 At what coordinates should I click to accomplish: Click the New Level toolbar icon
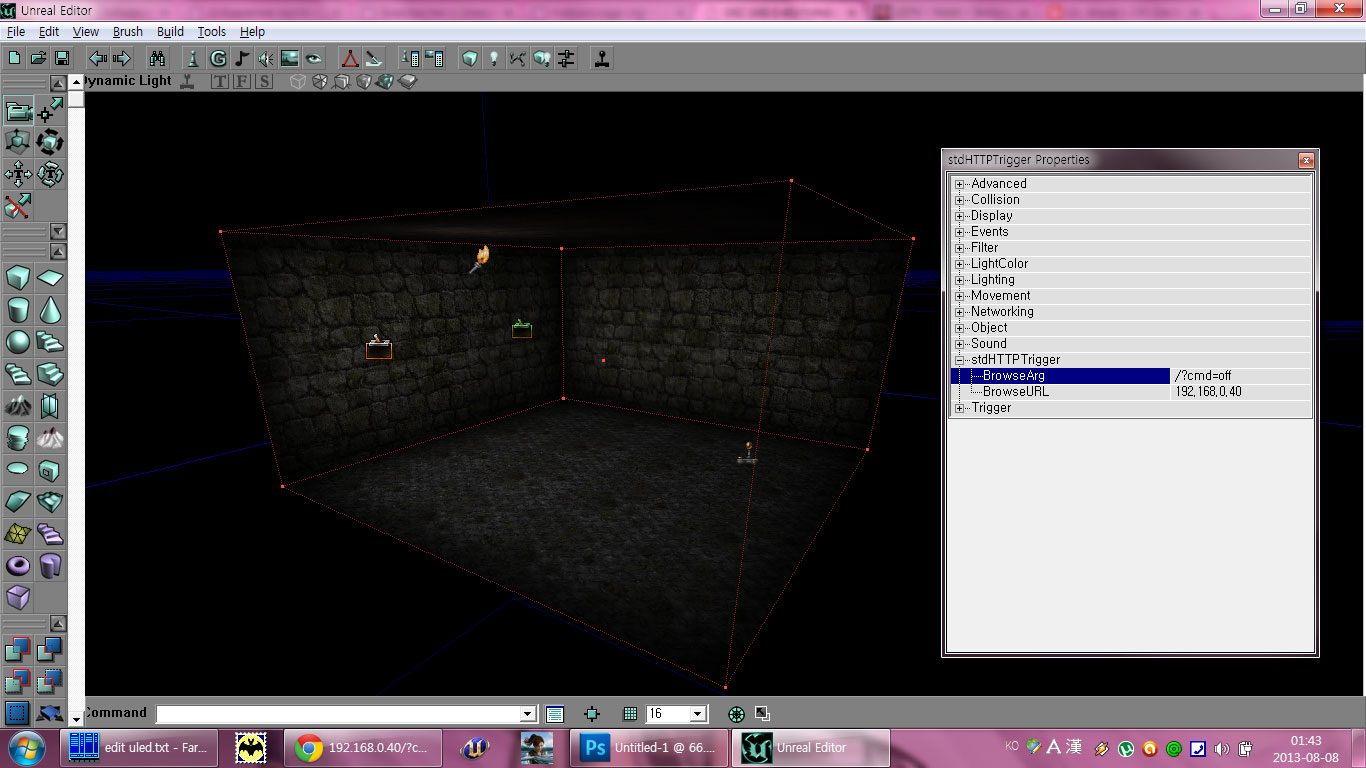pos(15,58)
